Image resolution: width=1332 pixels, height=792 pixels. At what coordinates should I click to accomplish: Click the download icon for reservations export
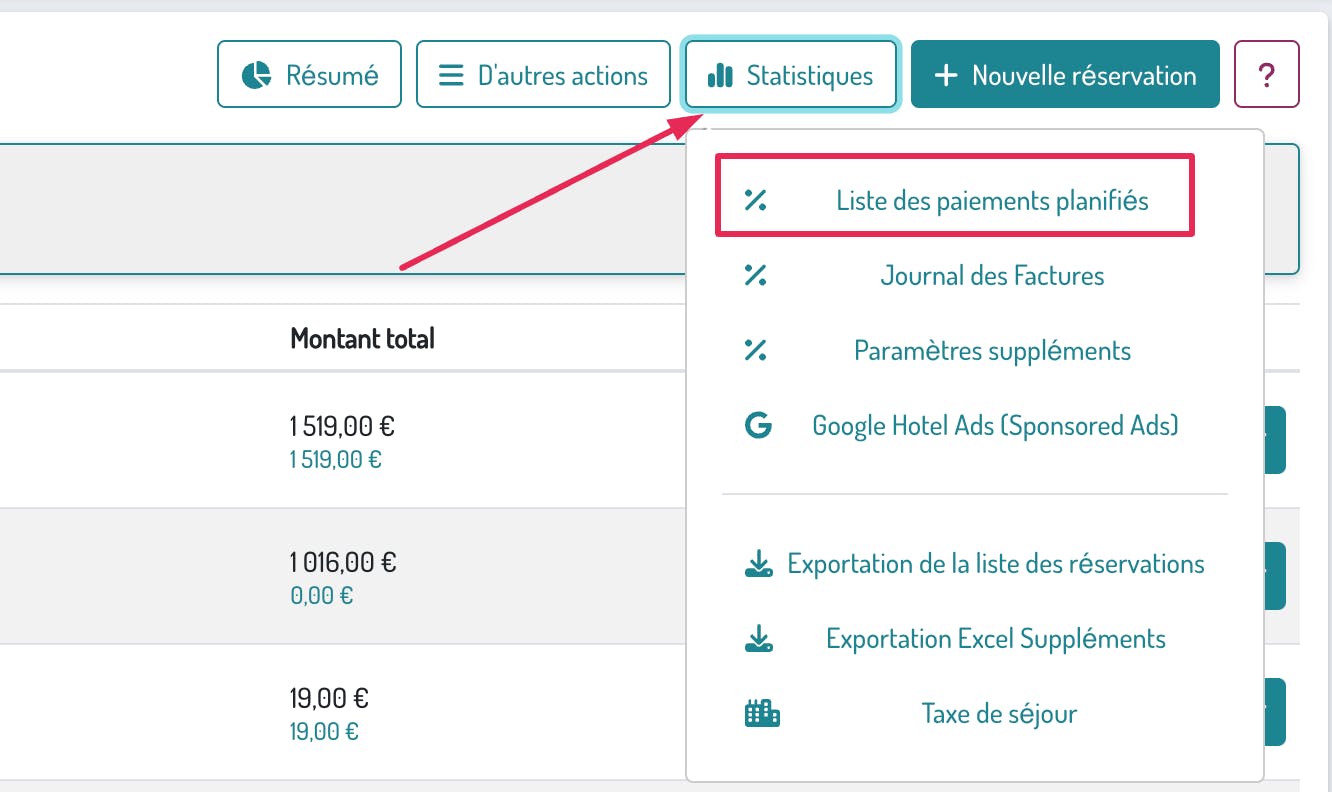759,564
